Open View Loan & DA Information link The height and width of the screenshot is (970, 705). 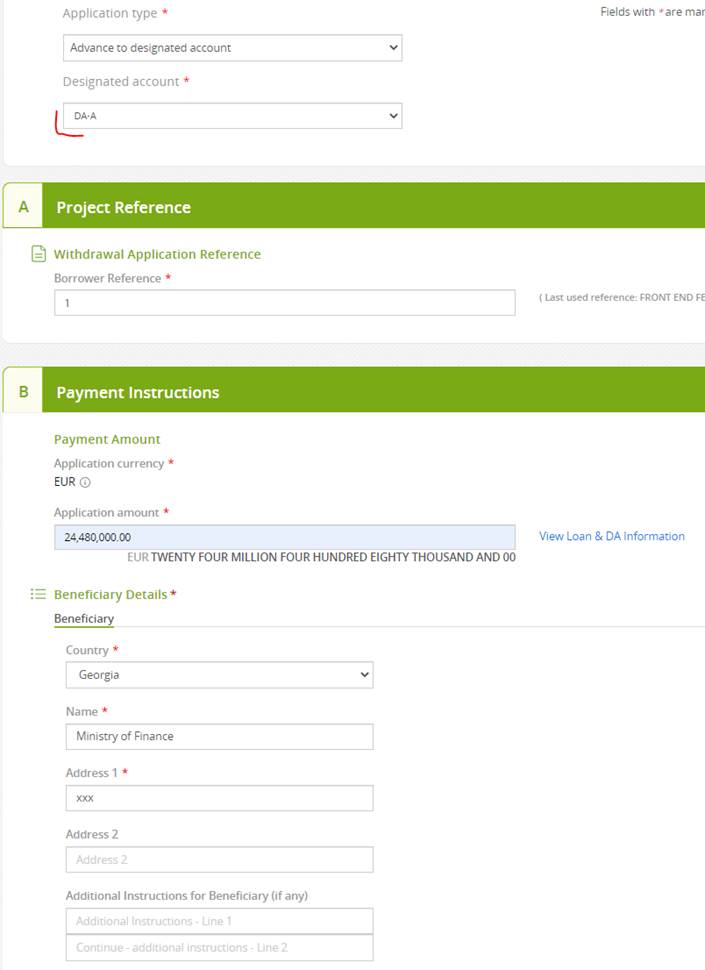(611, 536)
